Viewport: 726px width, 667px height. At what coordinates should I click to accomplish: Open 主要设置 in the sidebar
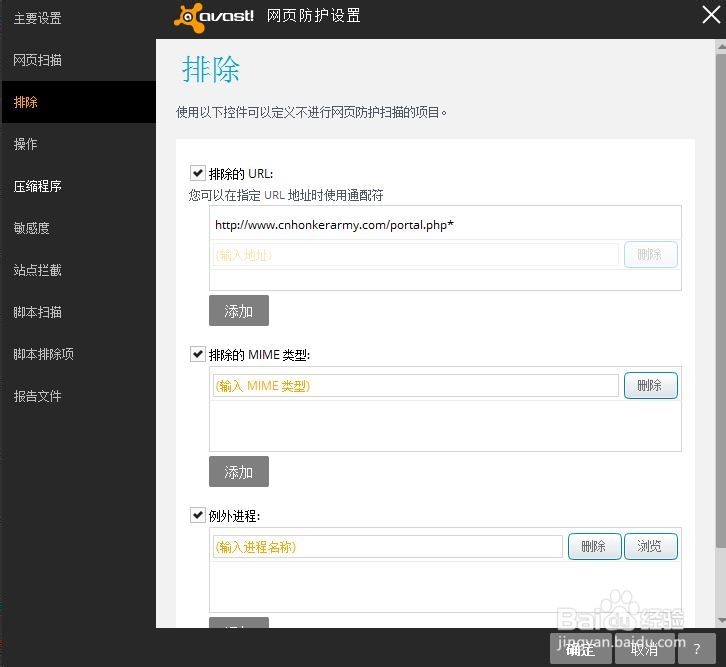point(38,19)
